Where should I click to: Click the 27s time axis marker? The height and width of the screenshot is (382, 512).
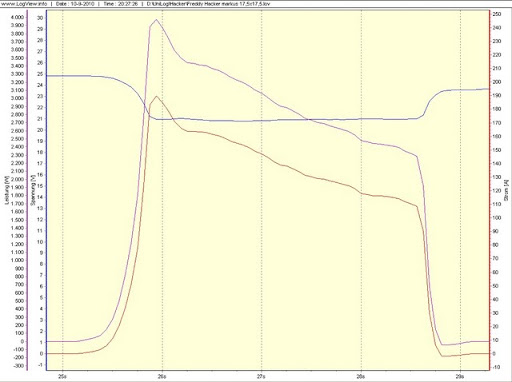coord(261,376)
